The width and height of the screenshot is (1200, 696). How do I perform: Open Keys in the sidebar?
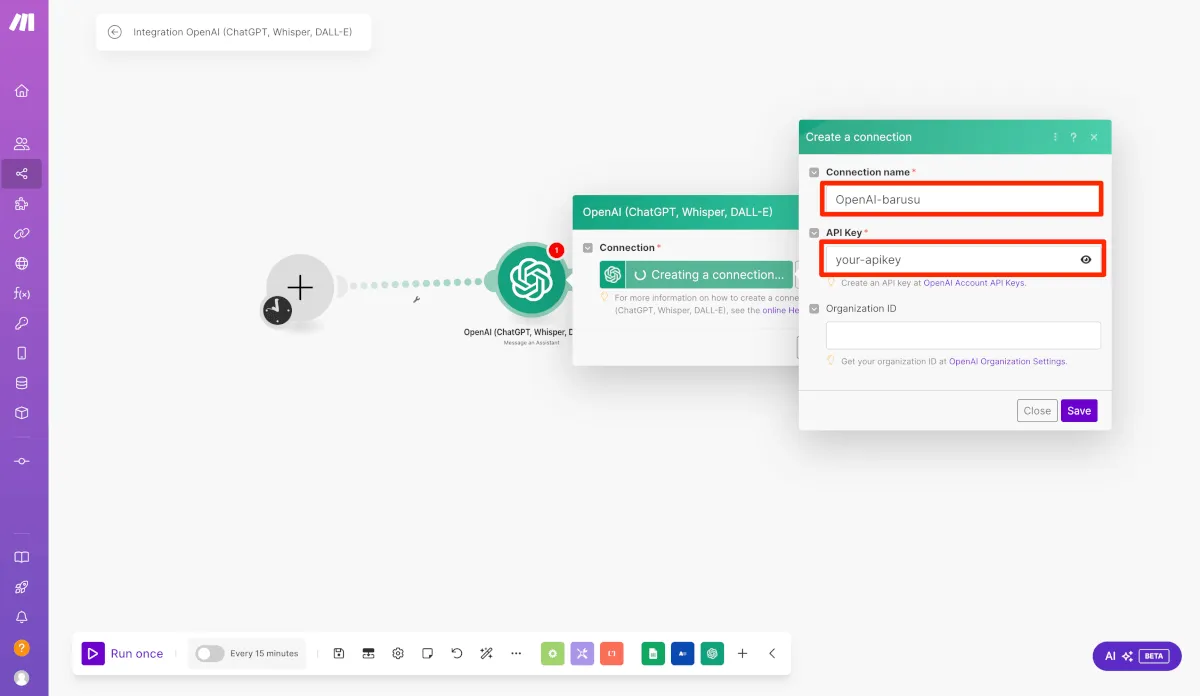22,323
